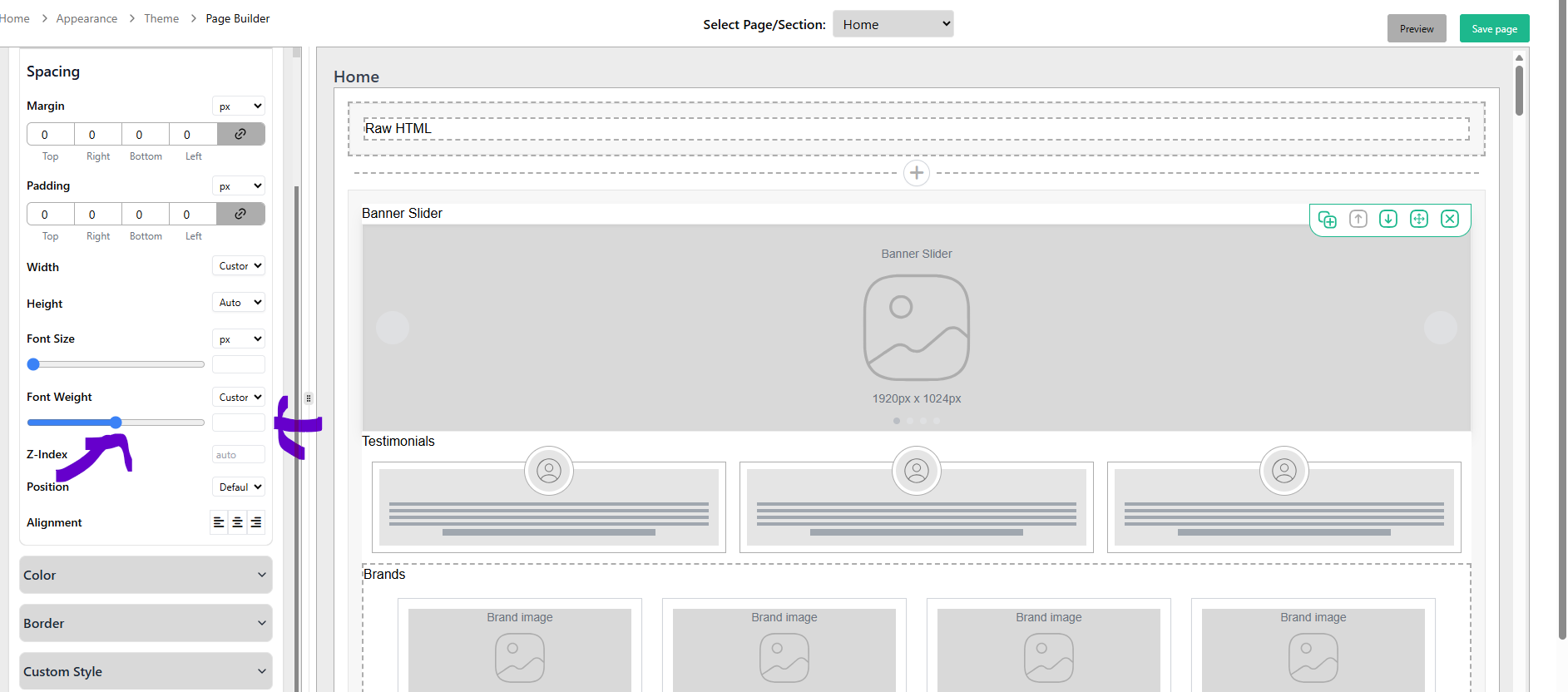Open the Padding unit dropdown
This screenshot has height=692, width=1568.
coord(239,185)
